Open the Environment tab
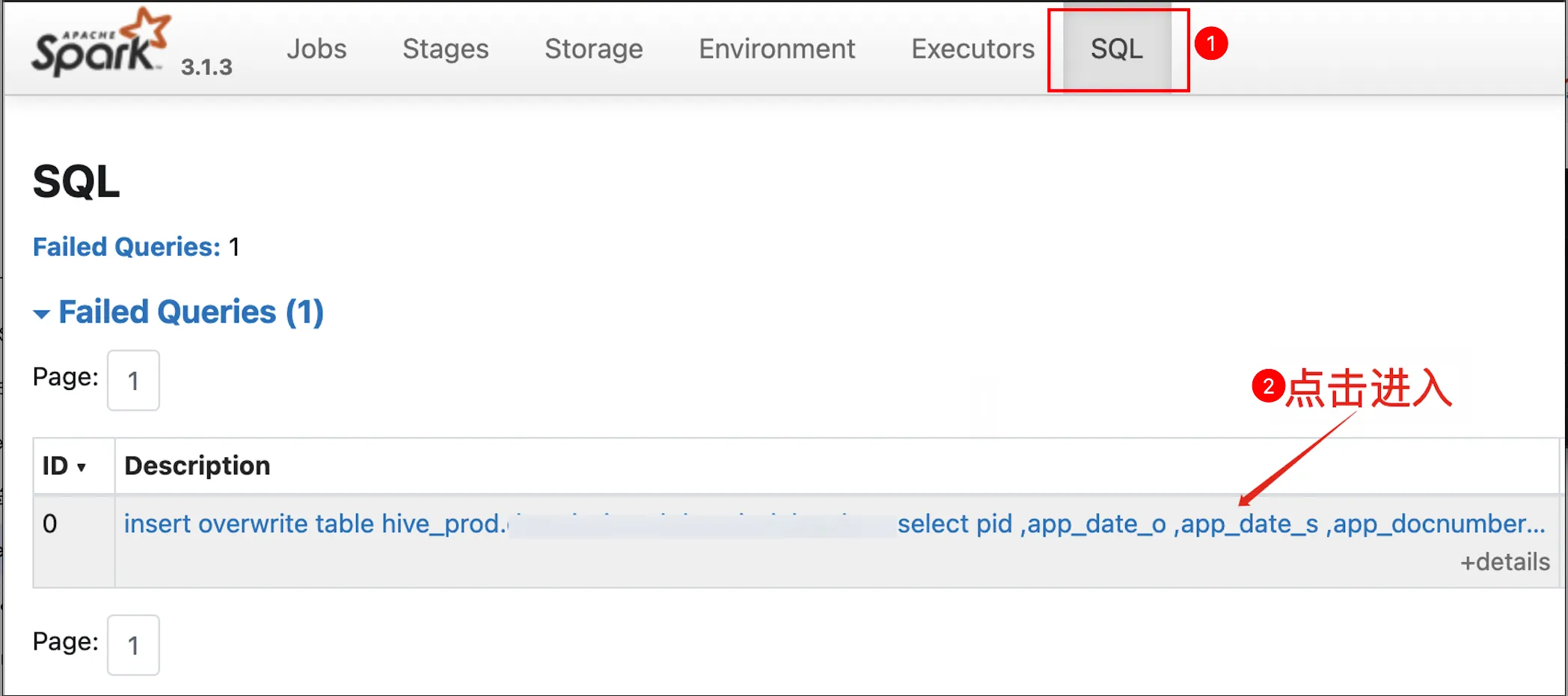Screen dimensions: 1568x696 pos(777,49)
